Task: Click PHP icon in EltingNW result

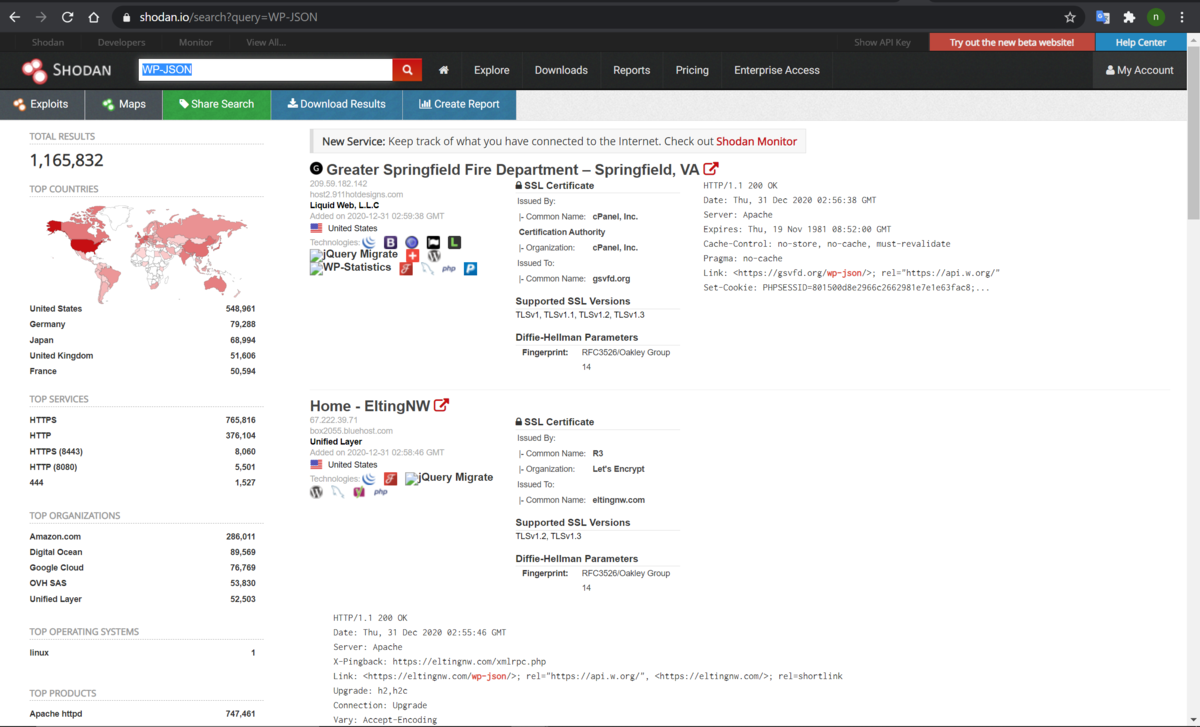Action: [x=381, y=492]
